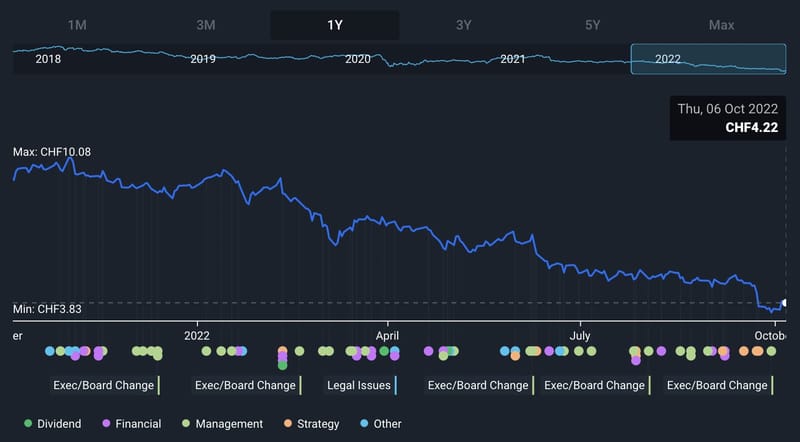
Task: Click the orange dot beneath the blue dot near June
Action: 515,356
